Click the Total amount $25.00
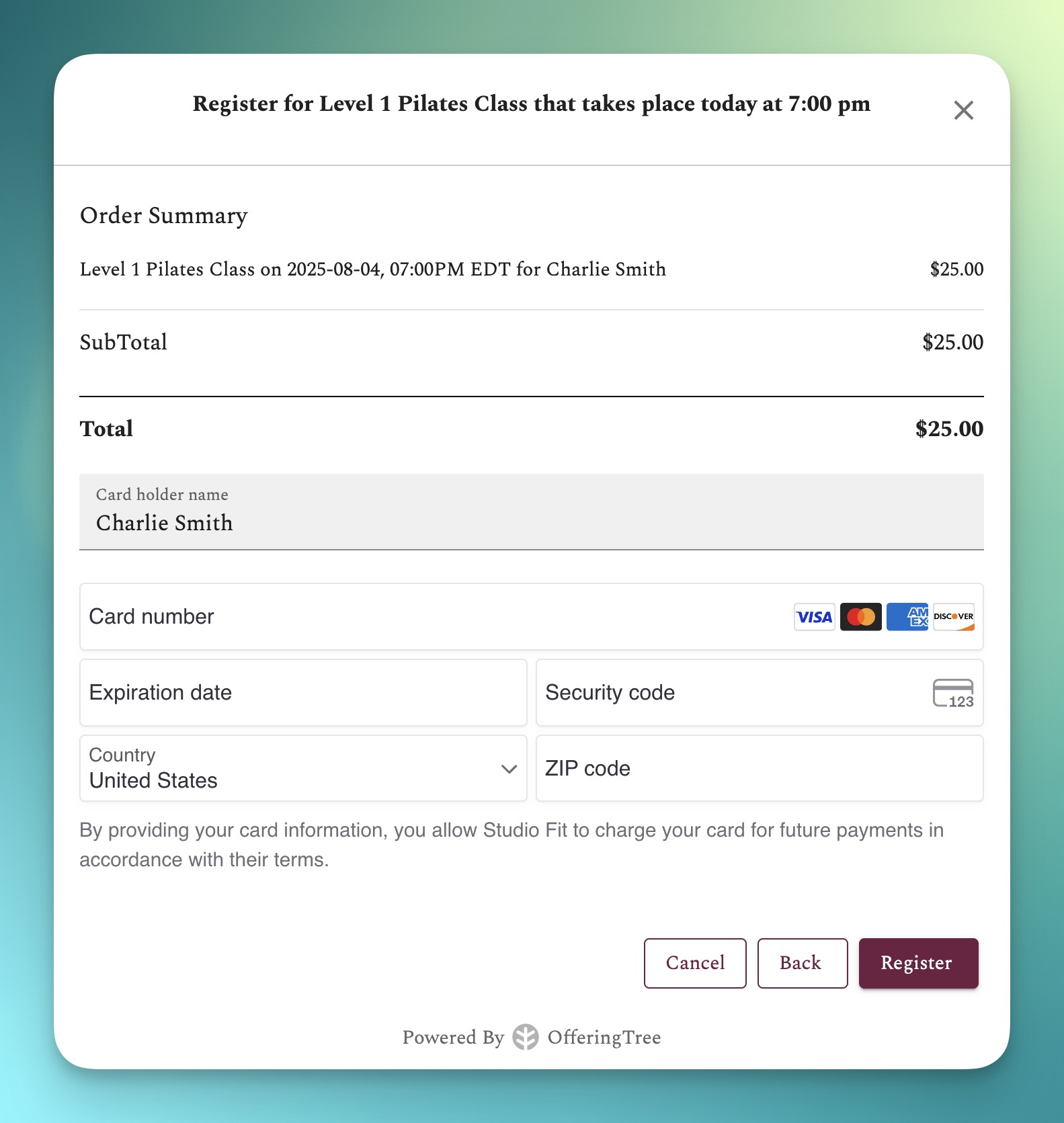Screen dimensions: 1064x1123 pyautogui.click(x=948, y=429)
